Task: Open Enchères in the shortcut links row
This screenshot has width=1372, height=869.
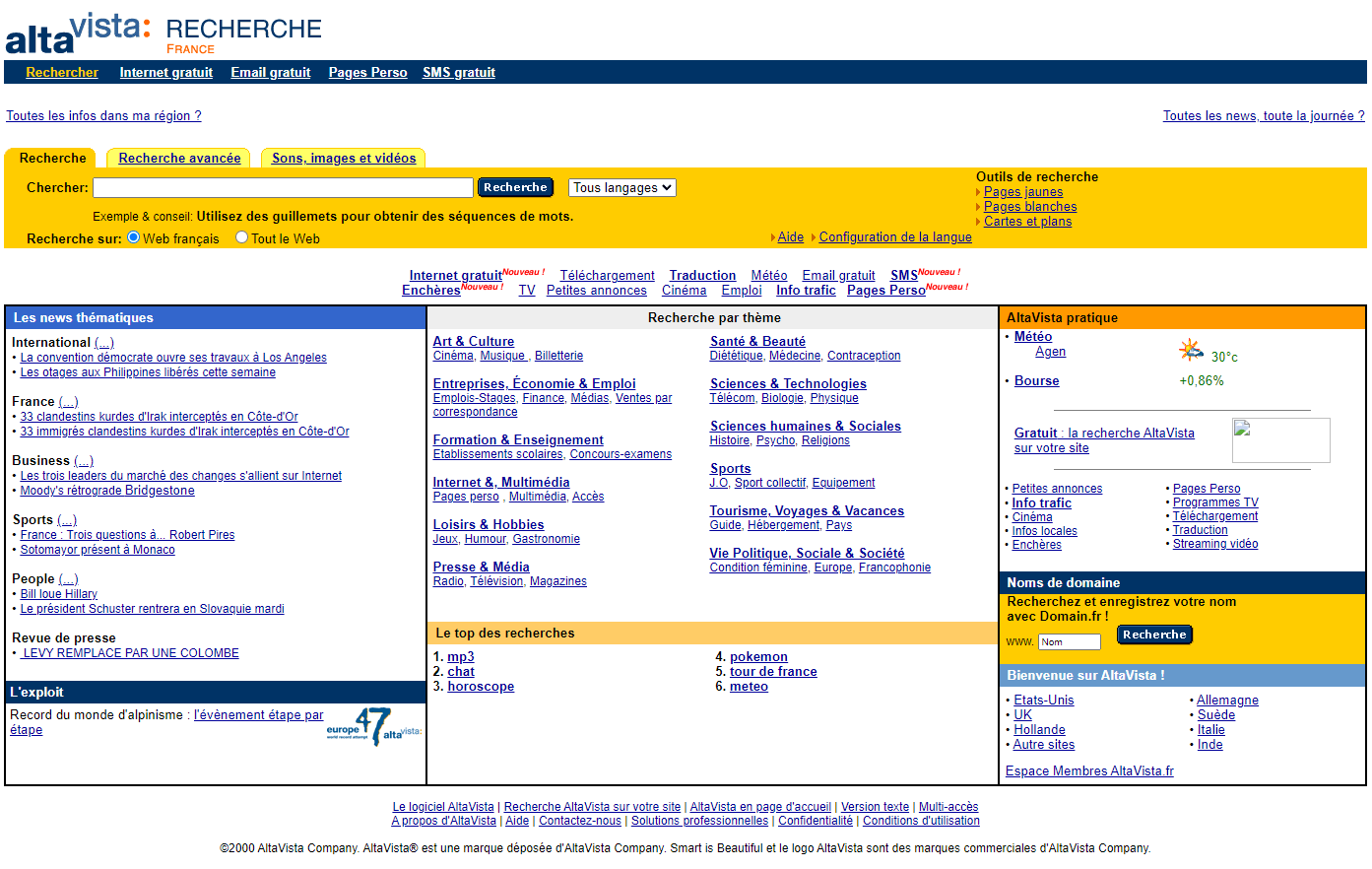Action: (x=430, y=290)
